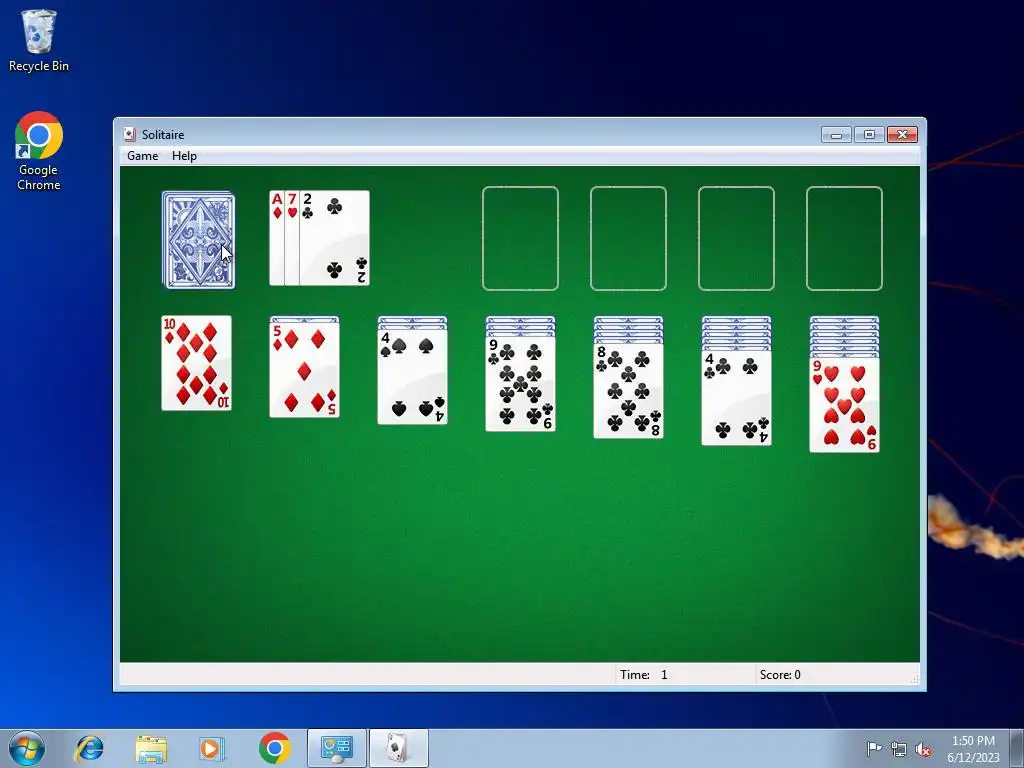Maximize the Solitaire window
Viewport: 1024px width, 768px height.
869,135
